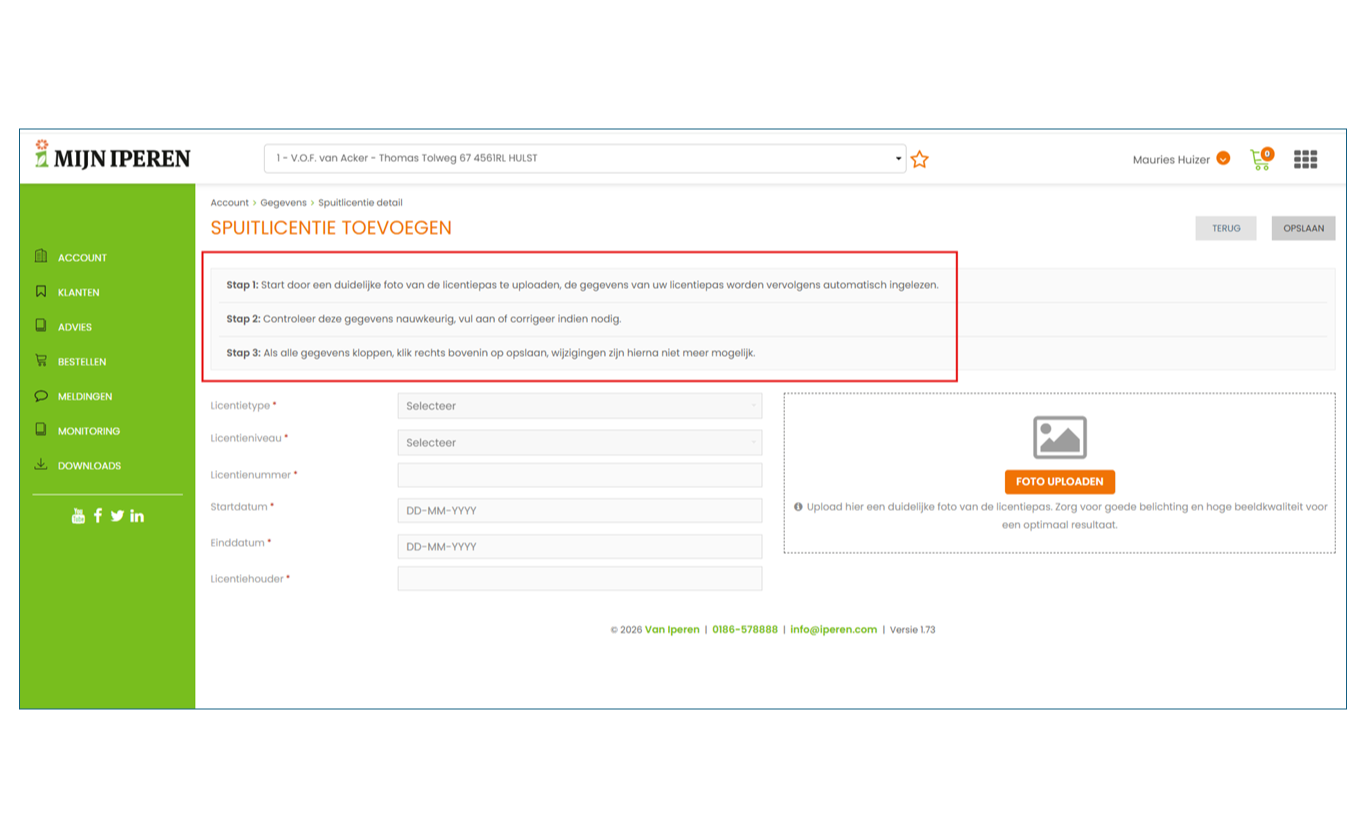Select Advies in the sidebar

[x=74, y=327]
